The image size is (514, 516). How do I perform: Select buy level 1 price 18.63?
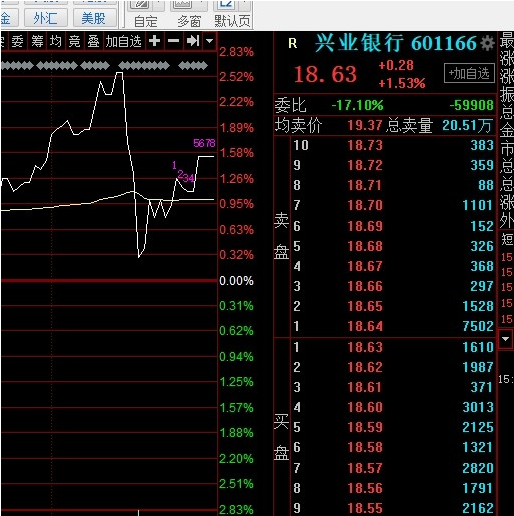pos(365,347)
